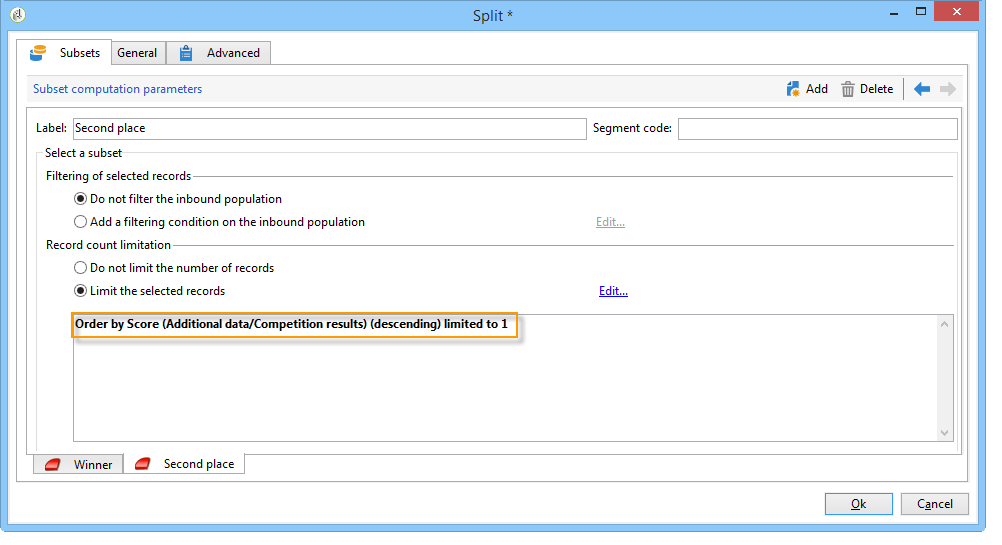Viewport: 1002px width, 545px height.
Task: Click the scrollbar down arrow in limitation box
Action: pyautogui.click(x=944, y=433)
